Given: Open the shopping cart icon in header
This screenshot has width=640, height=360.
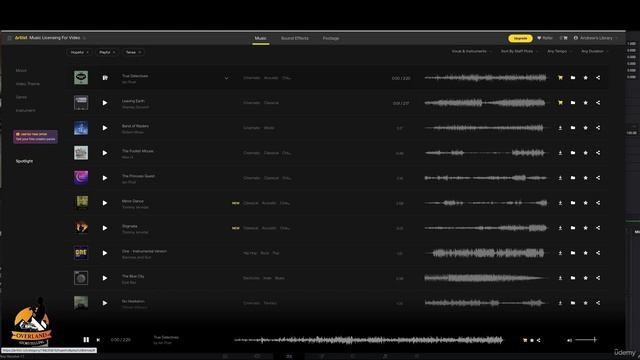Looking at the screenshot, I should [x=565, y=38].
